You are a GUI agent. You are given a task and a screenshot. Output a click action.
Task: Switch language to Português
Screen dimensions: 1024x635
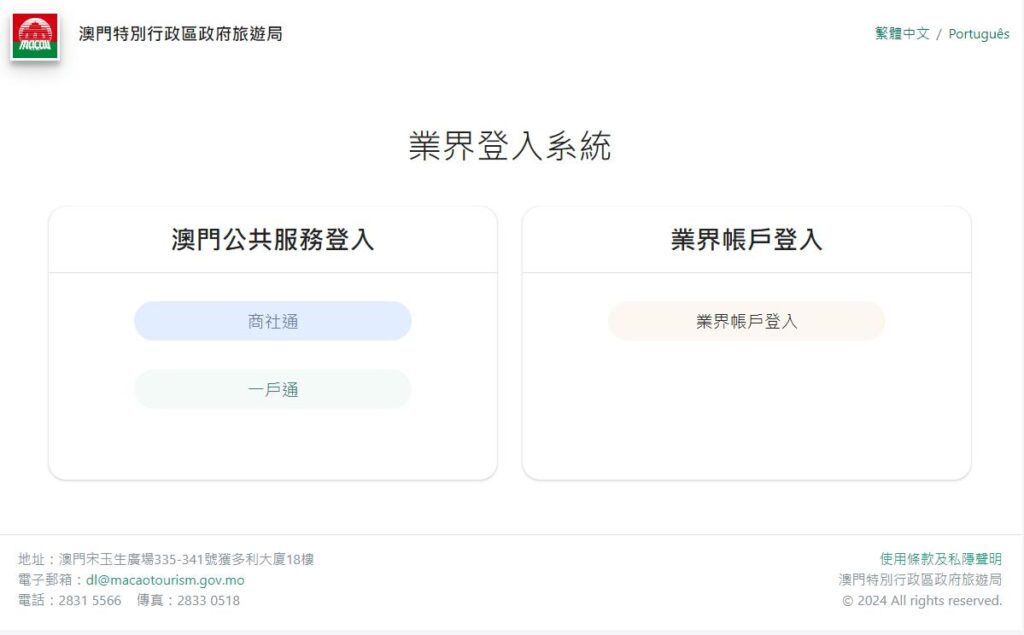coord(978,34)
